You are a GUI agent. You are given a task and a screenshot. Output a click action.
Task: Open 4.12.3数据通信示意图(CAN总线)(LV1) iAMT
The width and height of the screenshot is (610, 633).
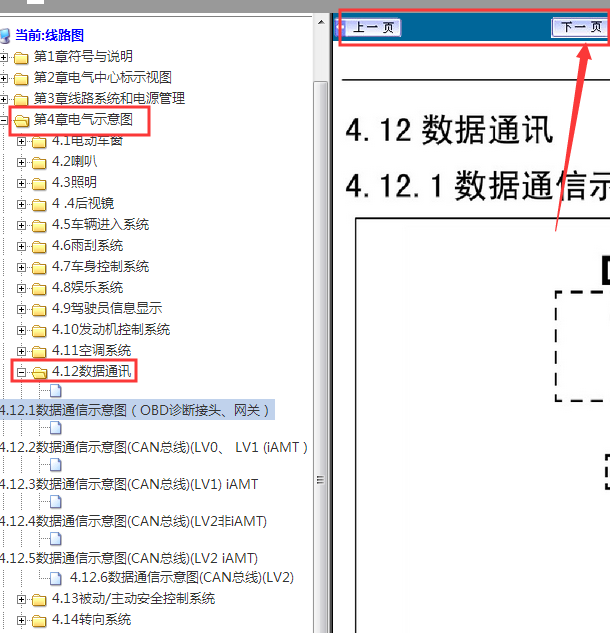pyautogui.click(x=129, y=484)
